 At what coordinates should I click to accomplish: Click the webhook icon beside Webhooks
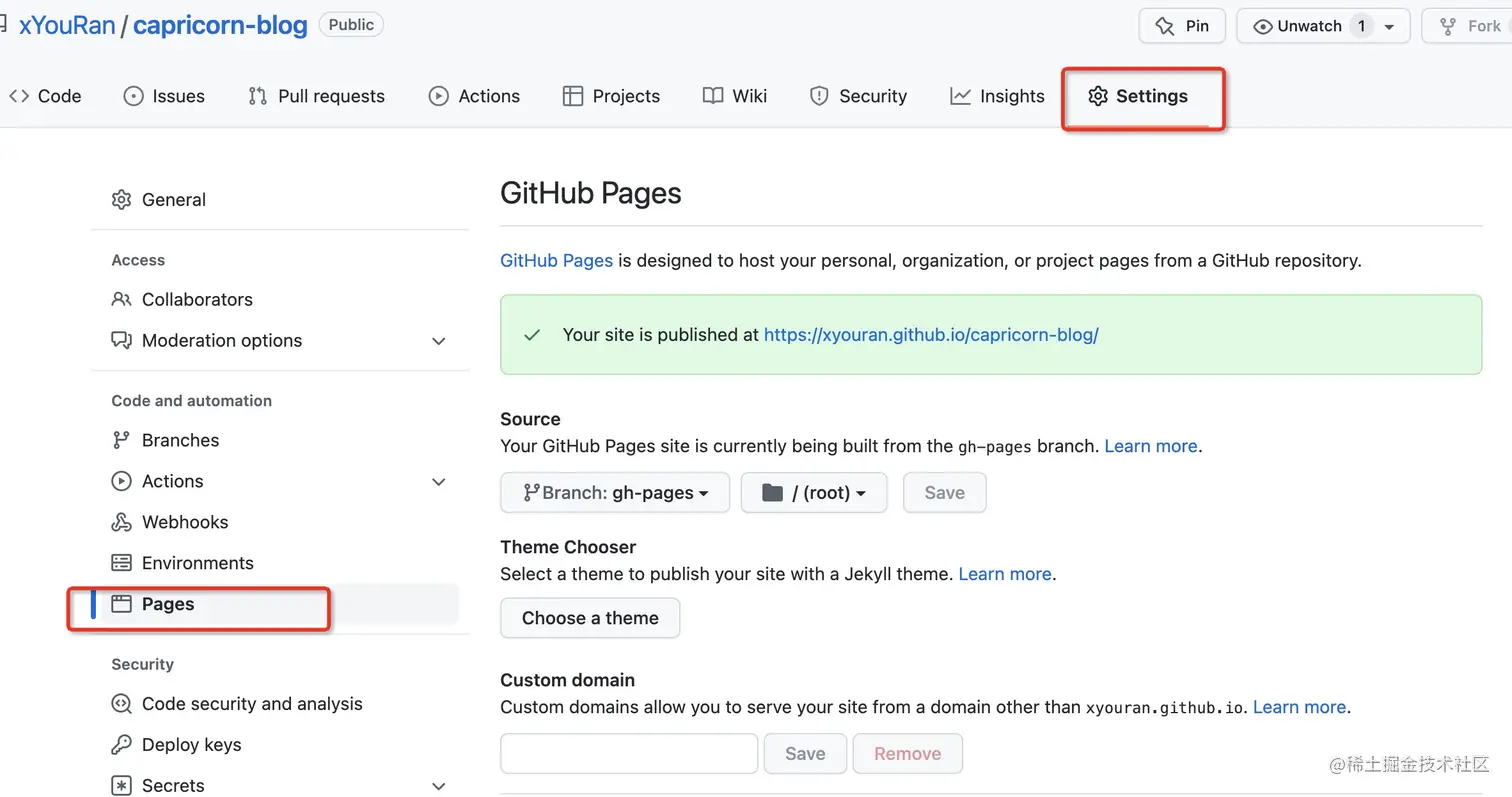tap(121, 522)
